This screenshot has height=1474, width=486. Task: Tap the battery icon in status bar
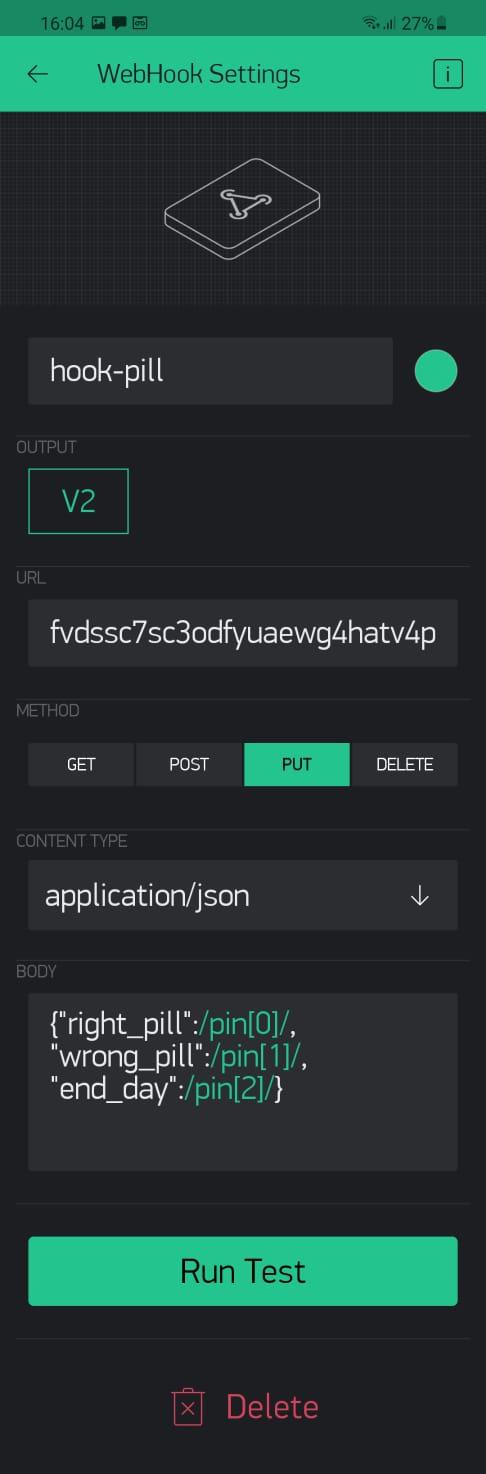click(443, 22)
